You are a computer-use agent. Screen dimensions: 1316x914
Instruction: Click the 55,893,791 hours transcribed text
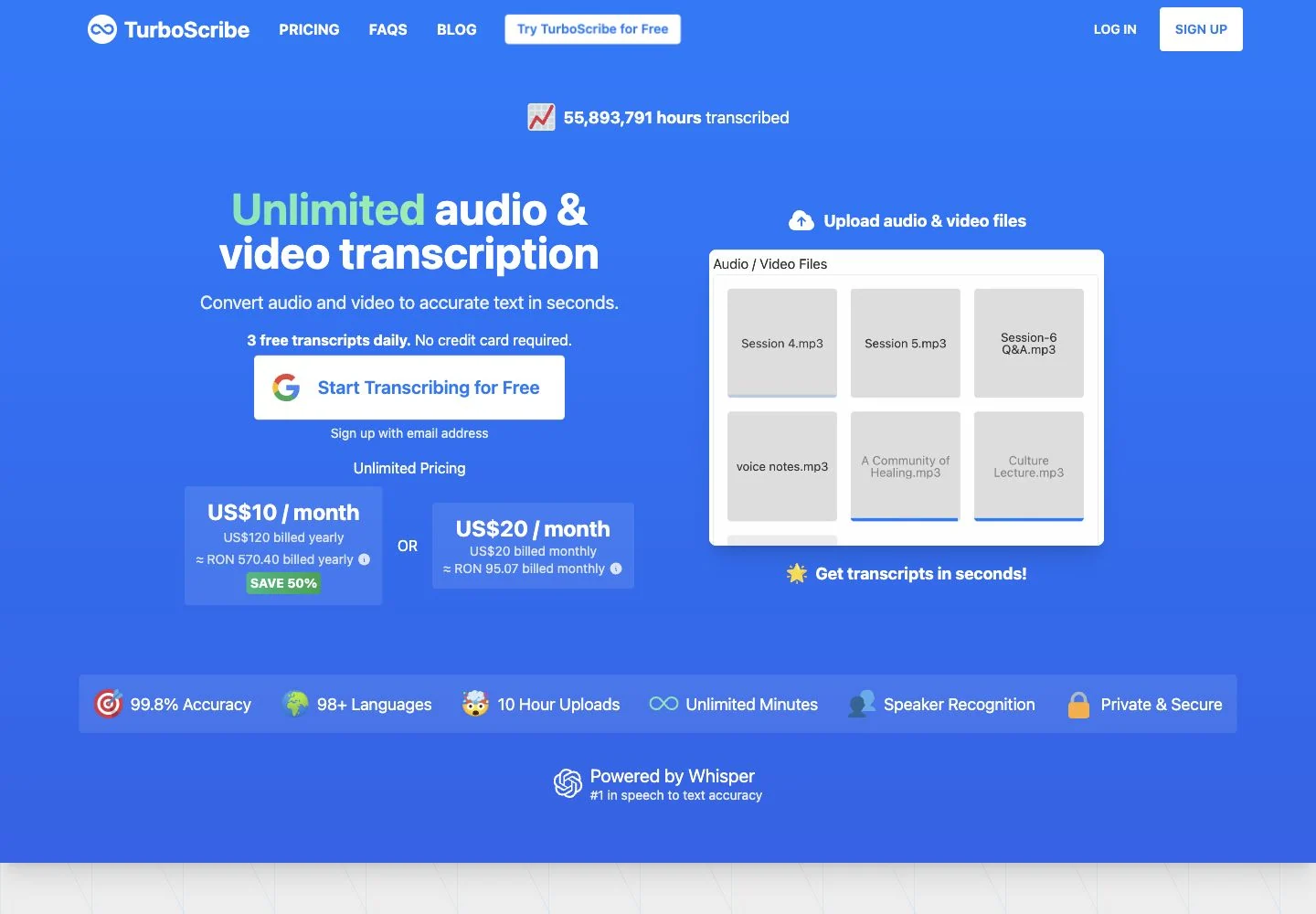pos(676,117)
